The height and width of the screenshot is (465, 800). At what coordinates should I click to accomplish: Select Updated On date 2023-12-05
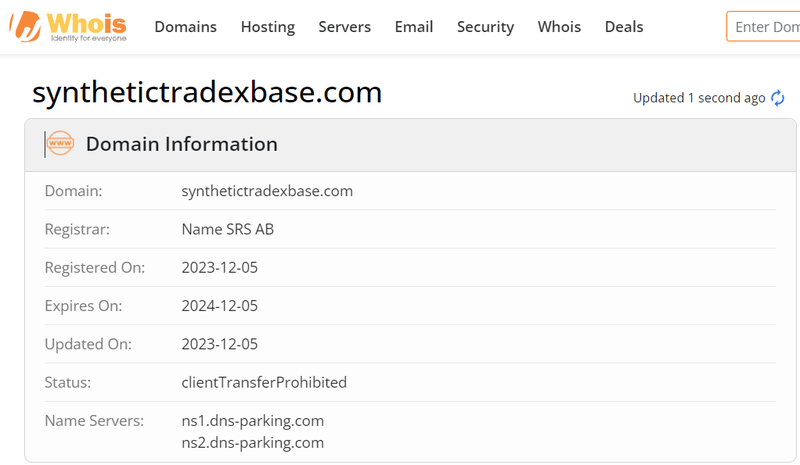point(220,344)
